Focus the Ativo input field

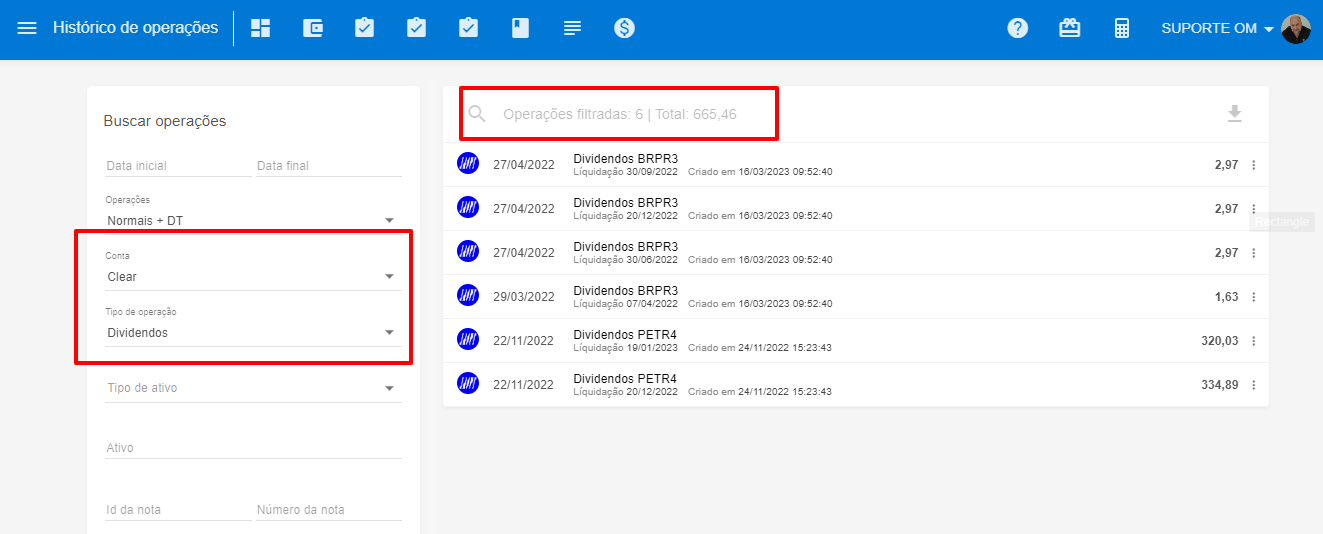tap(253, 448)
